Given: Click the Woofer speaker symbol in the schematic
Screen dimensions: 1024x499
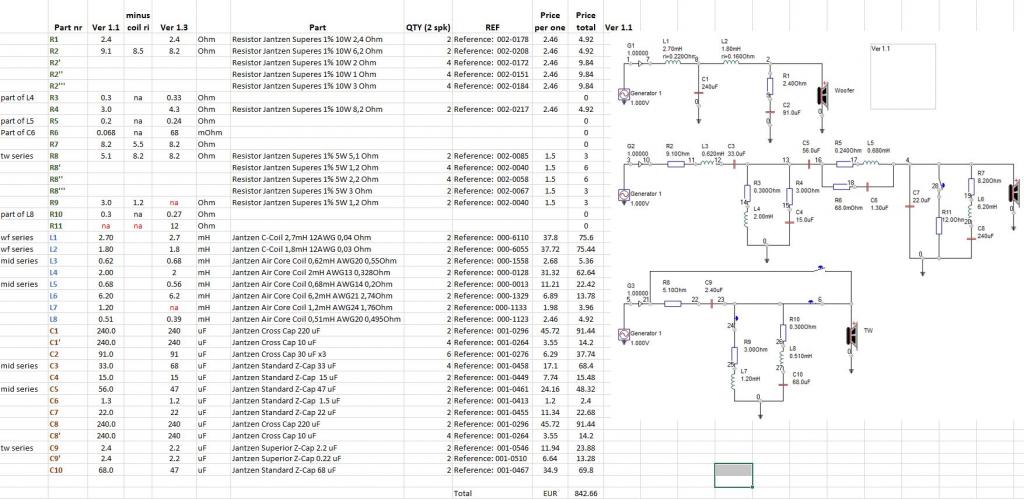Looking at the screenshot, I should point(822,93).
